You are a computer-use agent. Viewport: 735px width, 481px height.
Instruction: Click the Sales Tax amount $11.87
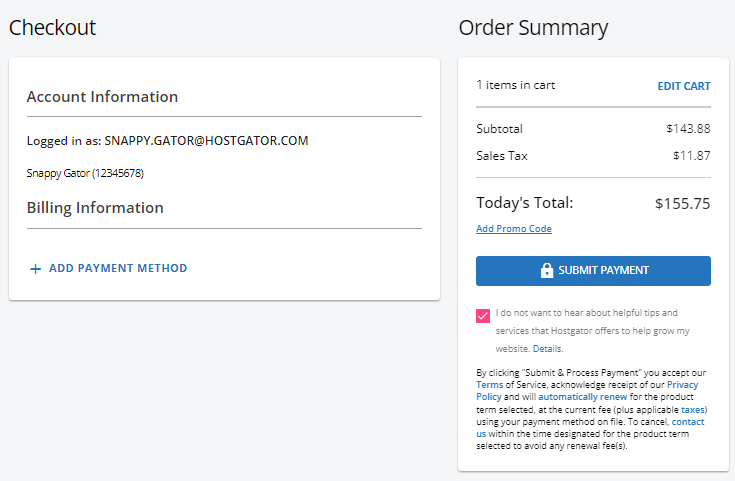pos(691,156)
